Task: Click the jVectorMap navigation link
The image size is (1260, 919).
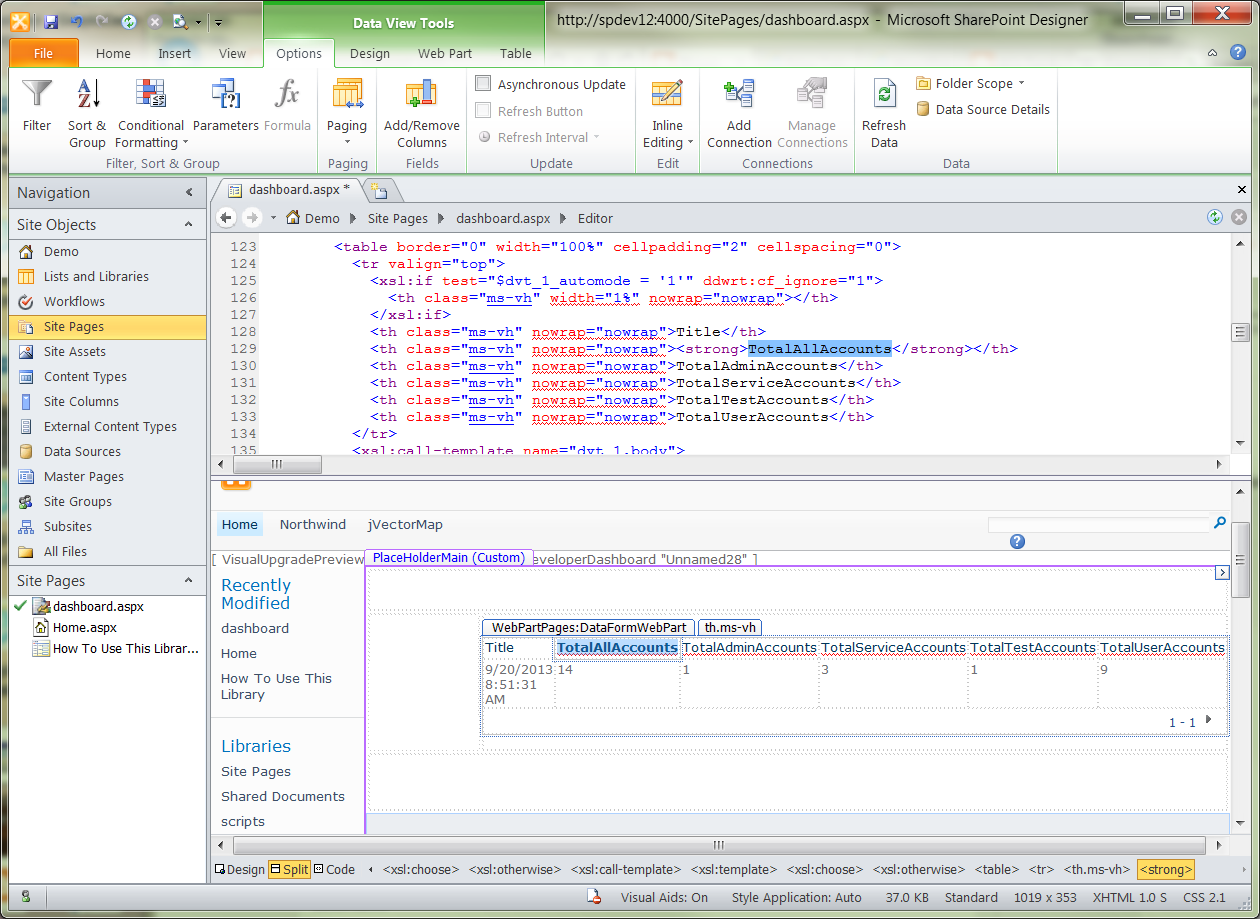Action: [x=405, y=525]
